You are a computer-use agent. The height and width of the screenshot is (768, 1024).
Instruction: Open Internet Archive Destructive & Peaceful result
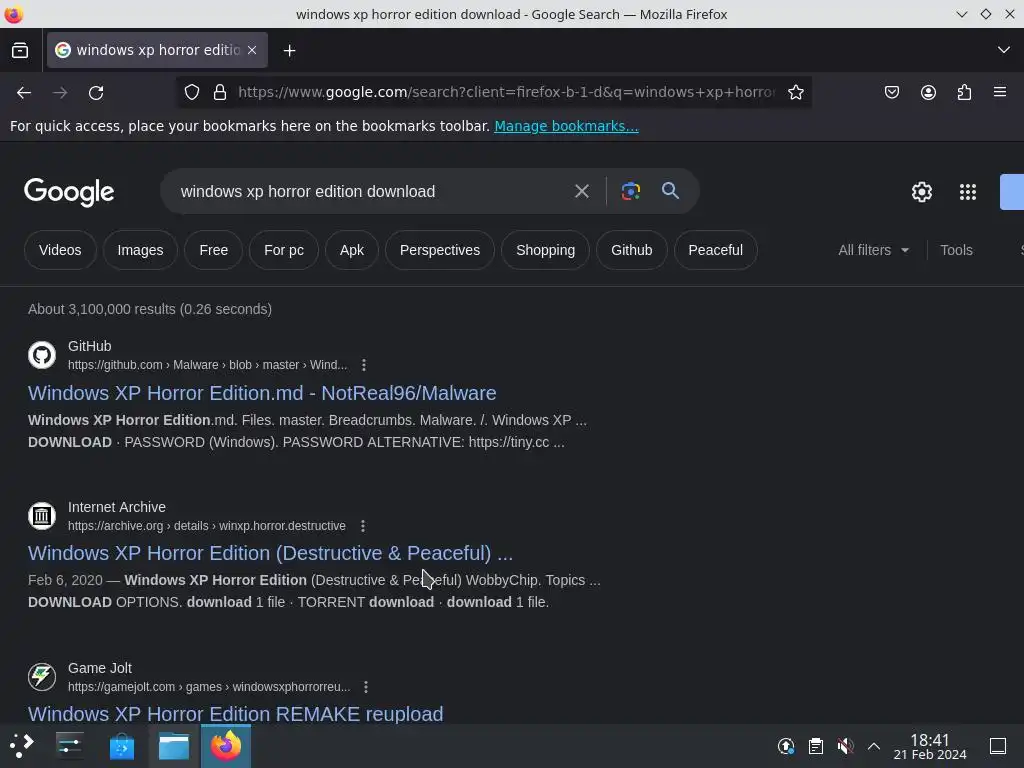(270, 553)
